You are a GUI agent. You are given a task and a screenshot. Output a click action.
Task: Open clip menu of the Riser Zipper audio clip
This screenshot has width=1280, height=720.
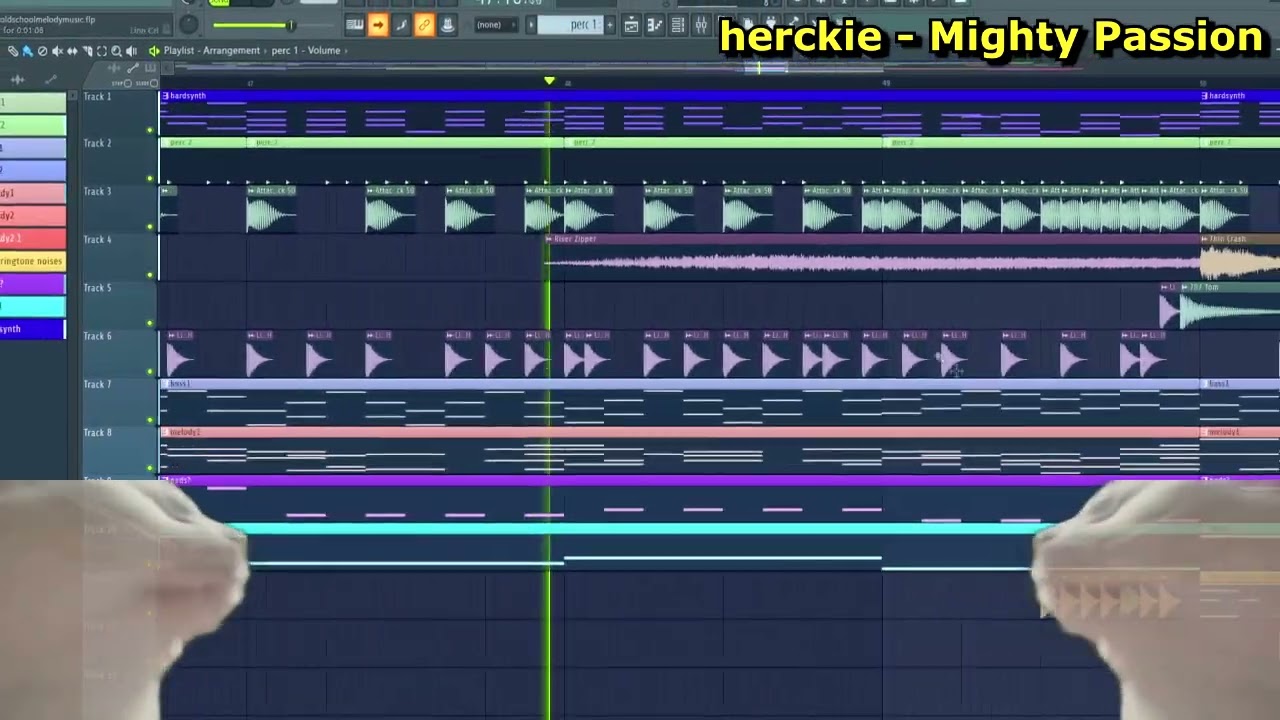(549, 239)
